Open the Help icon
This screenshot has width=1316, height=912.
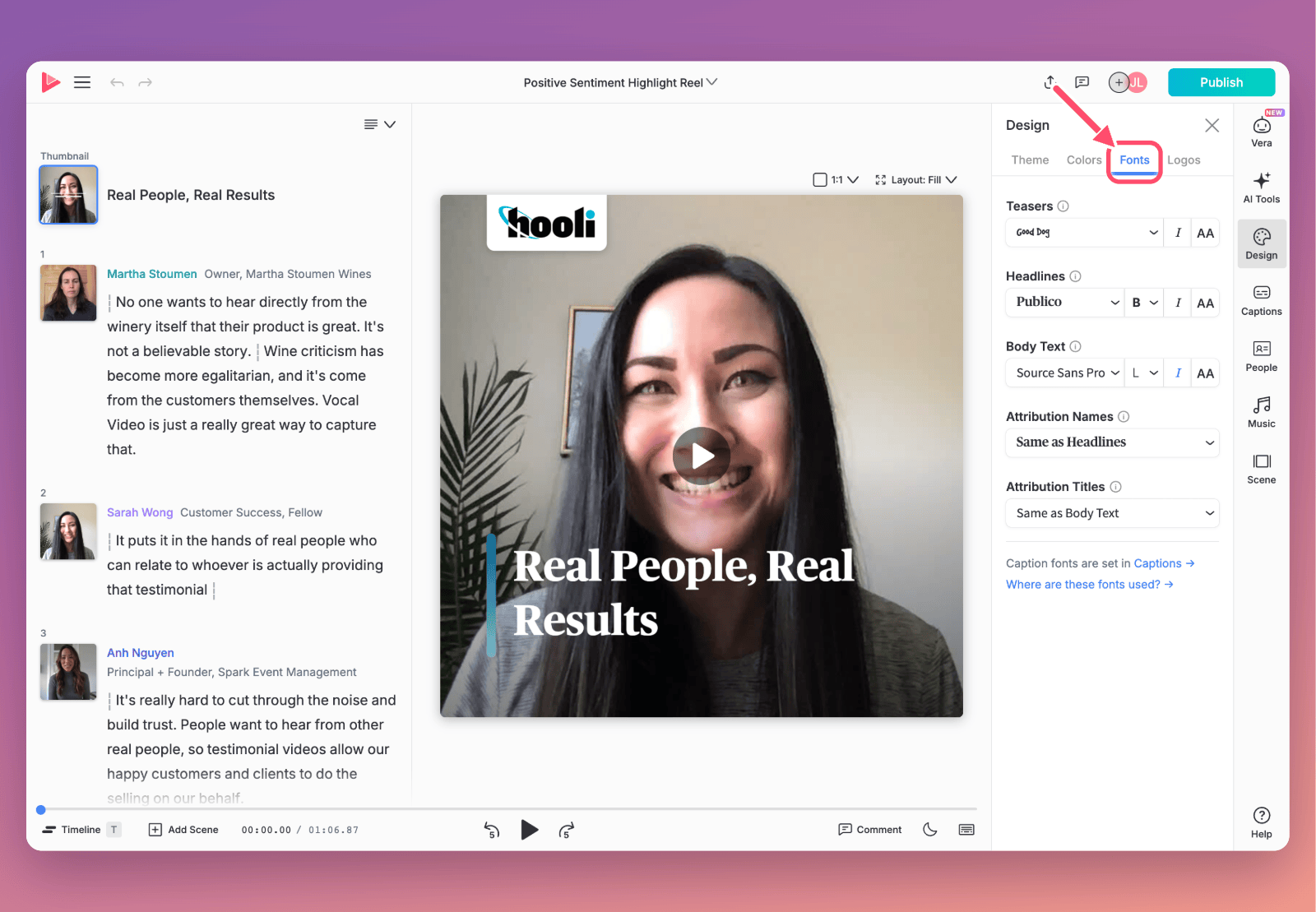pos(1262,822)
